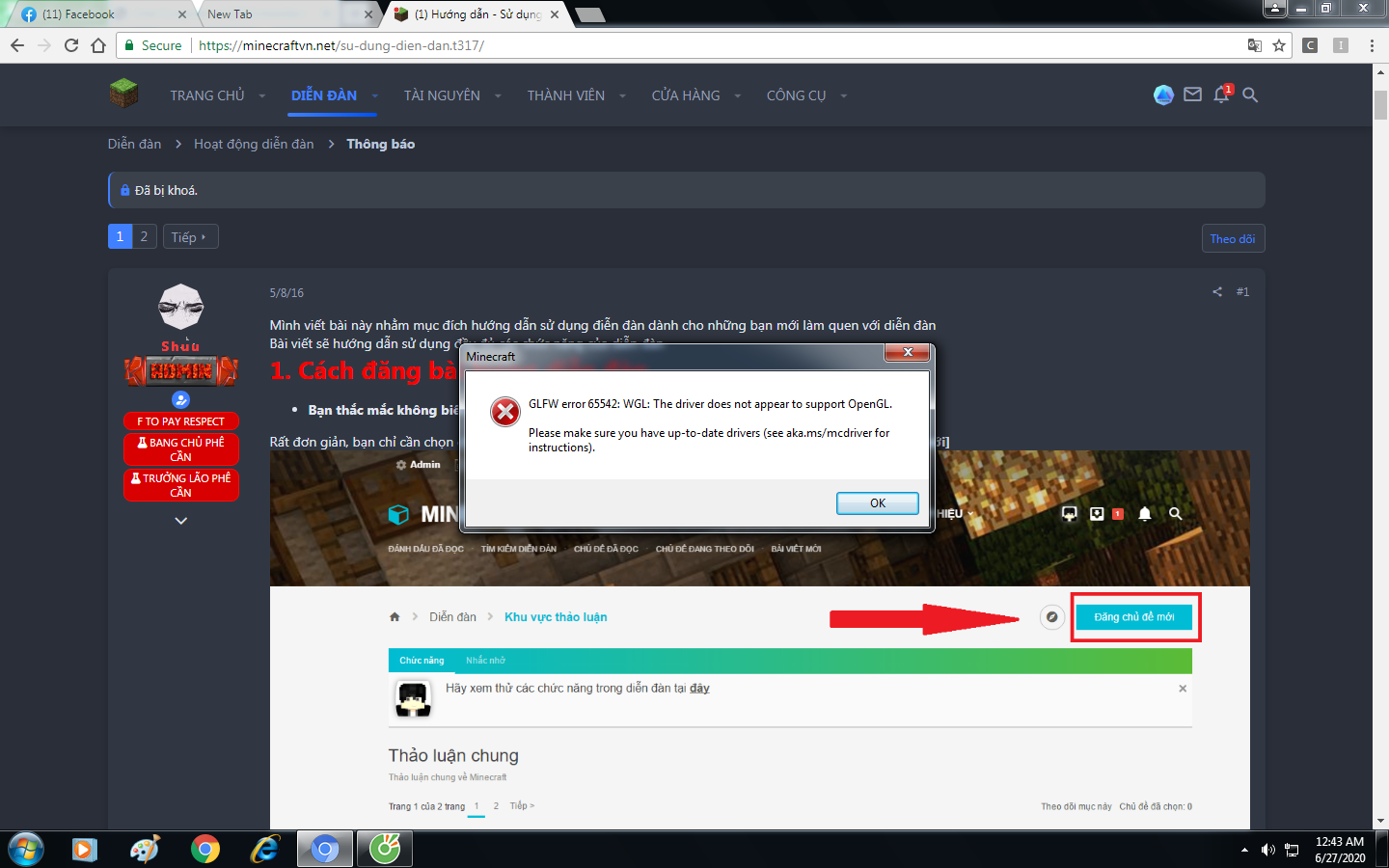This screenshot has height=868, width=1389.
Task: Open Cốc Cốc browser from the taskbar
Action: pyautogui.click(x=385, y=849)
